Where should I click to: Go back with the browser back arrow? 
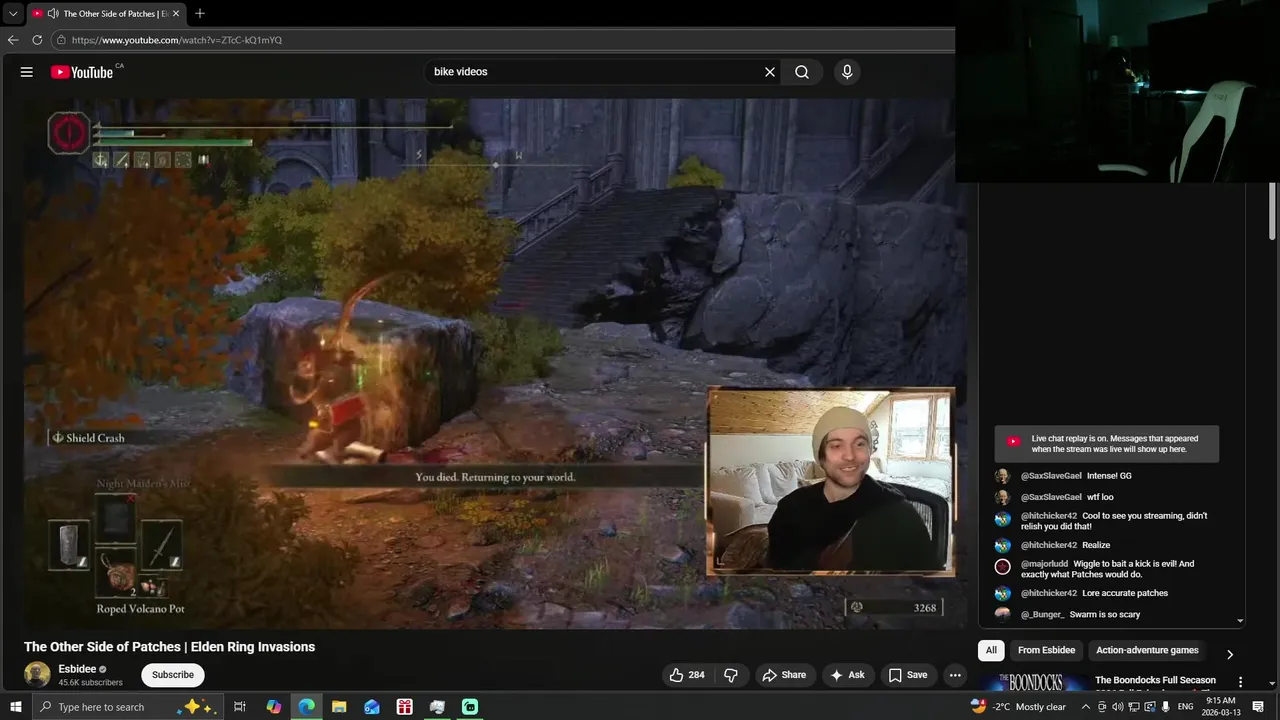click(13, 40)
